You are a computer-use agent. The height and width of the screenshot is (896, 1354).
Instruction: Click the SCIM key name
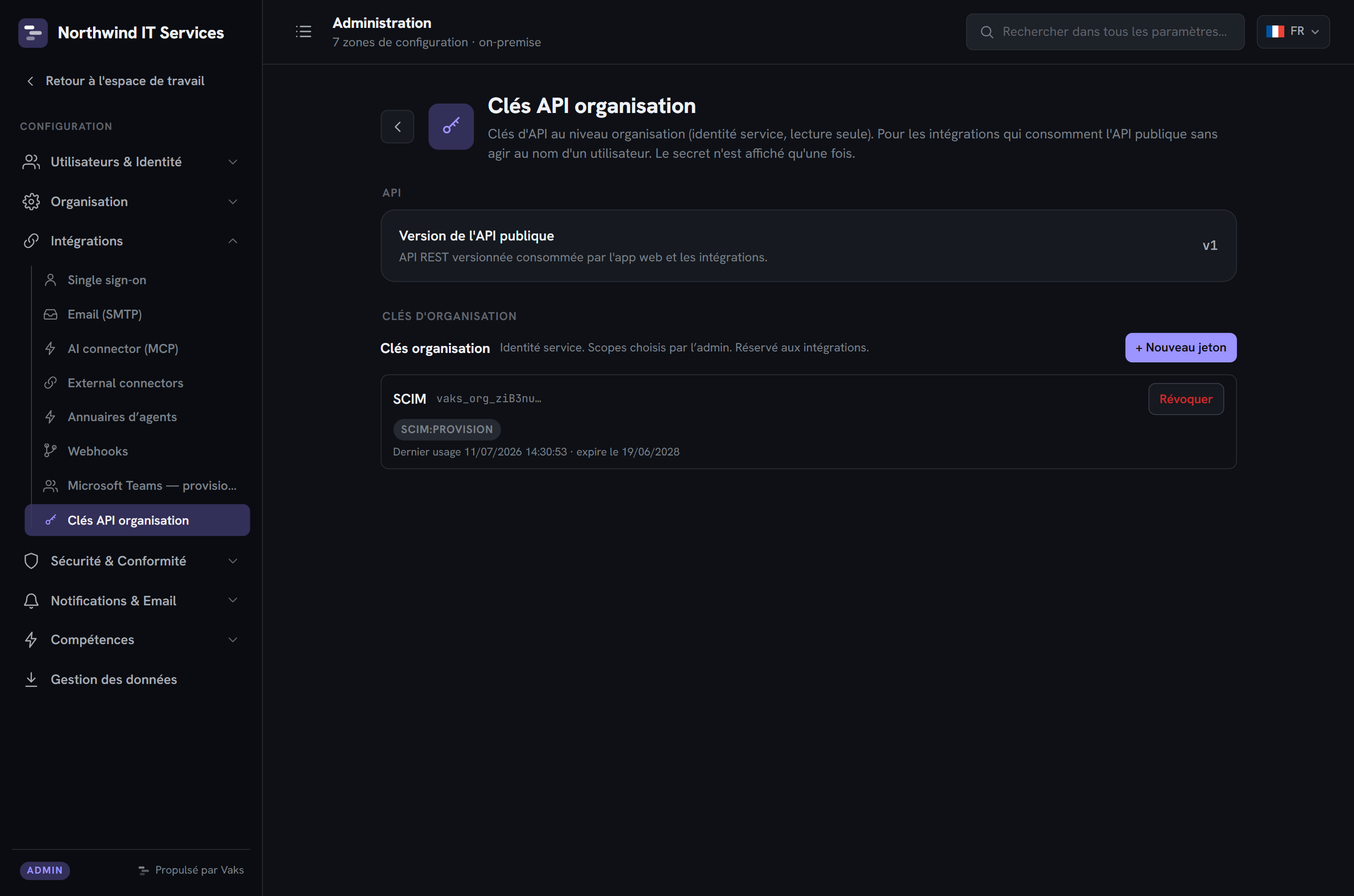[409, 399]
